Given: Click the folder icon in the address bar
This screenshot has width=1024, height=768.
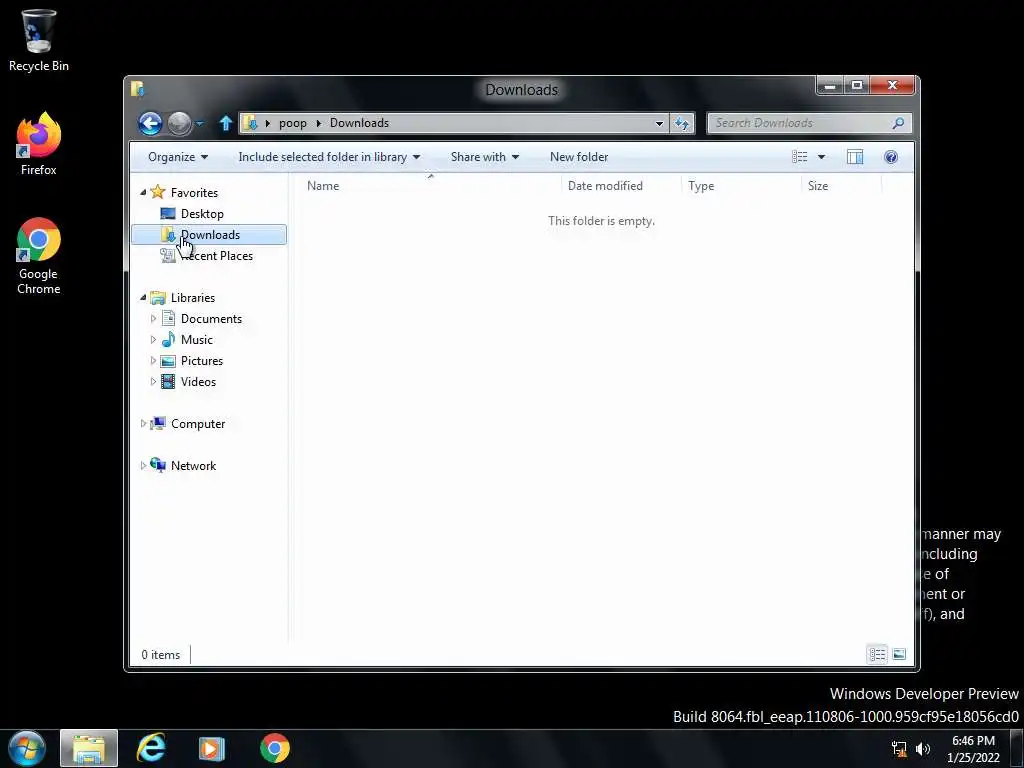Looking at the screenshot, I should click(x=249, y=123).
